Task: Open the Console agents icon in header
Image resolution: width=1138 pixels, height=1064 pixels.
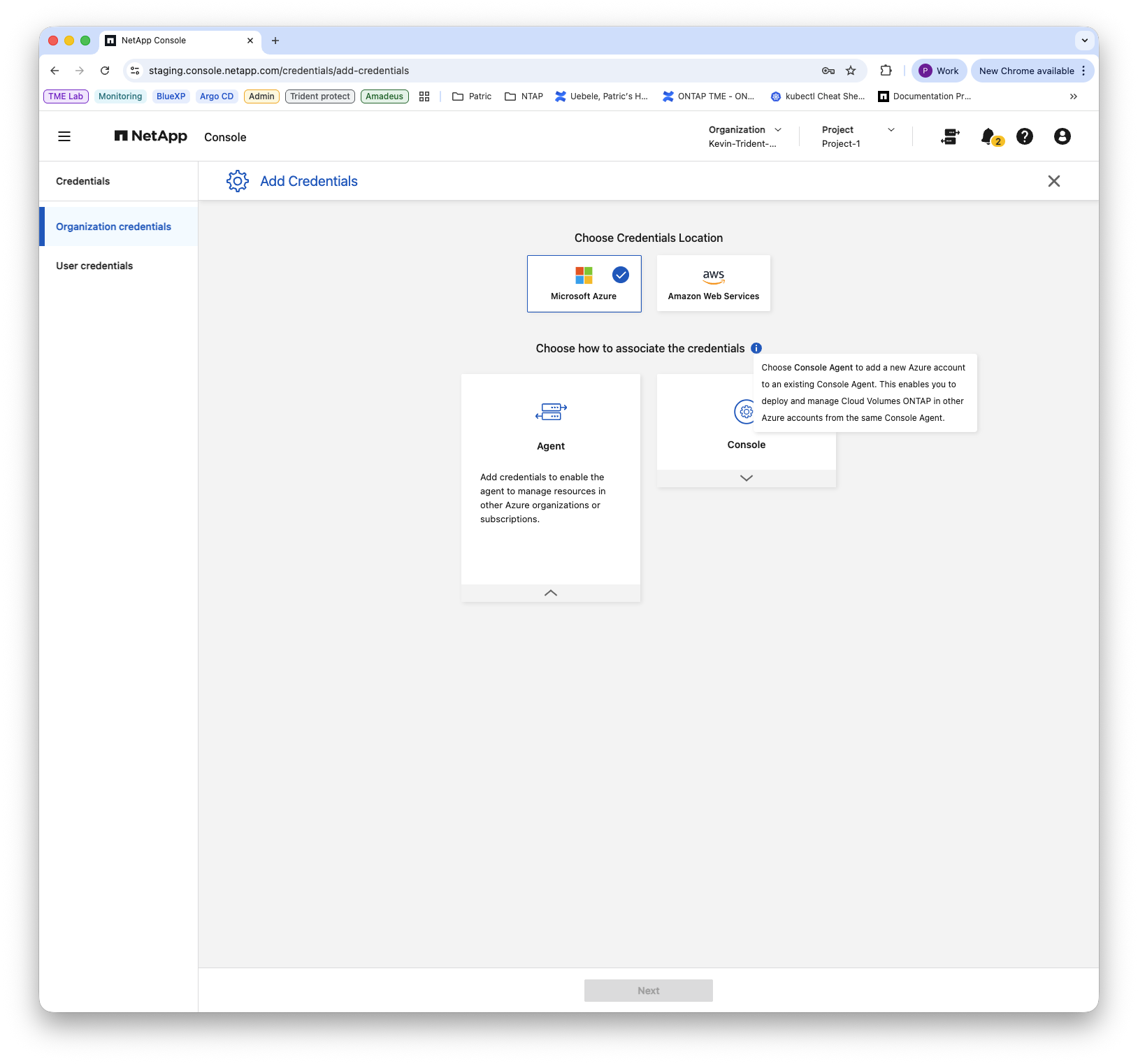Action: (x=950, y=136)
